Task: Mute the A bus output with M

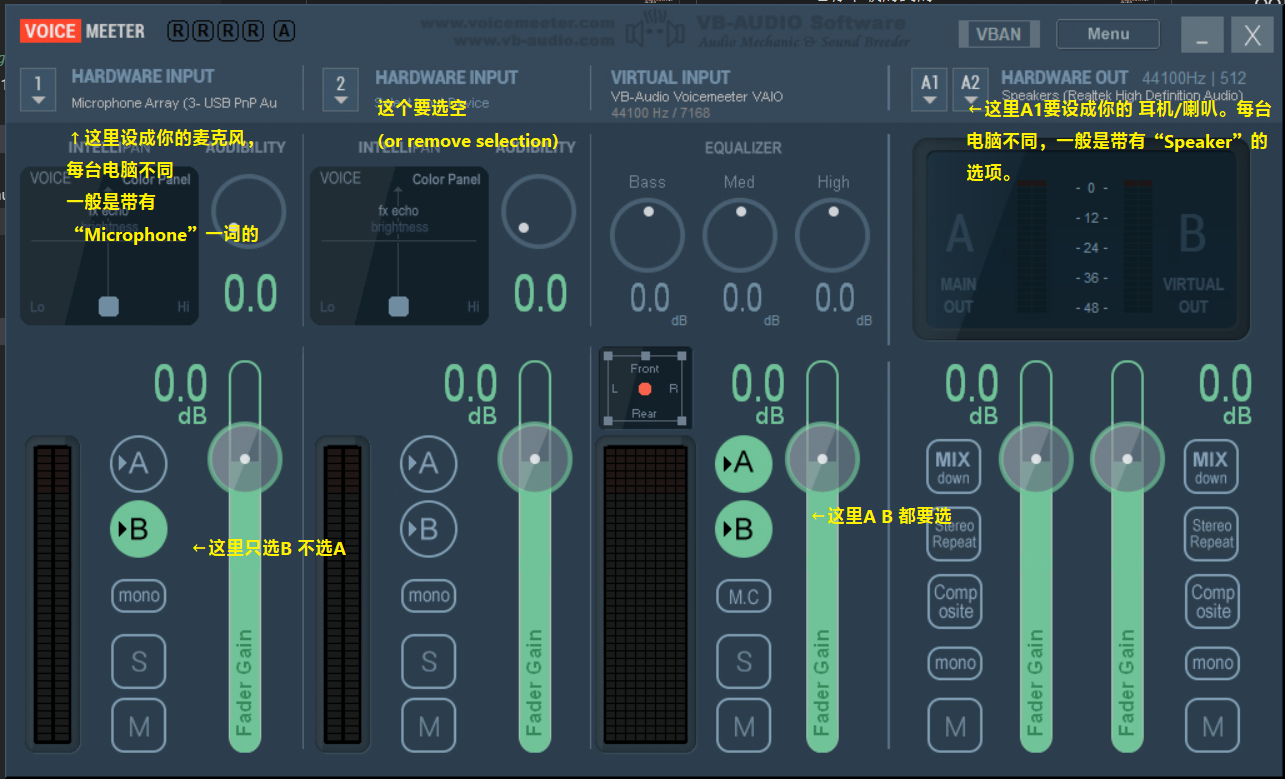Action: point(954,726)
